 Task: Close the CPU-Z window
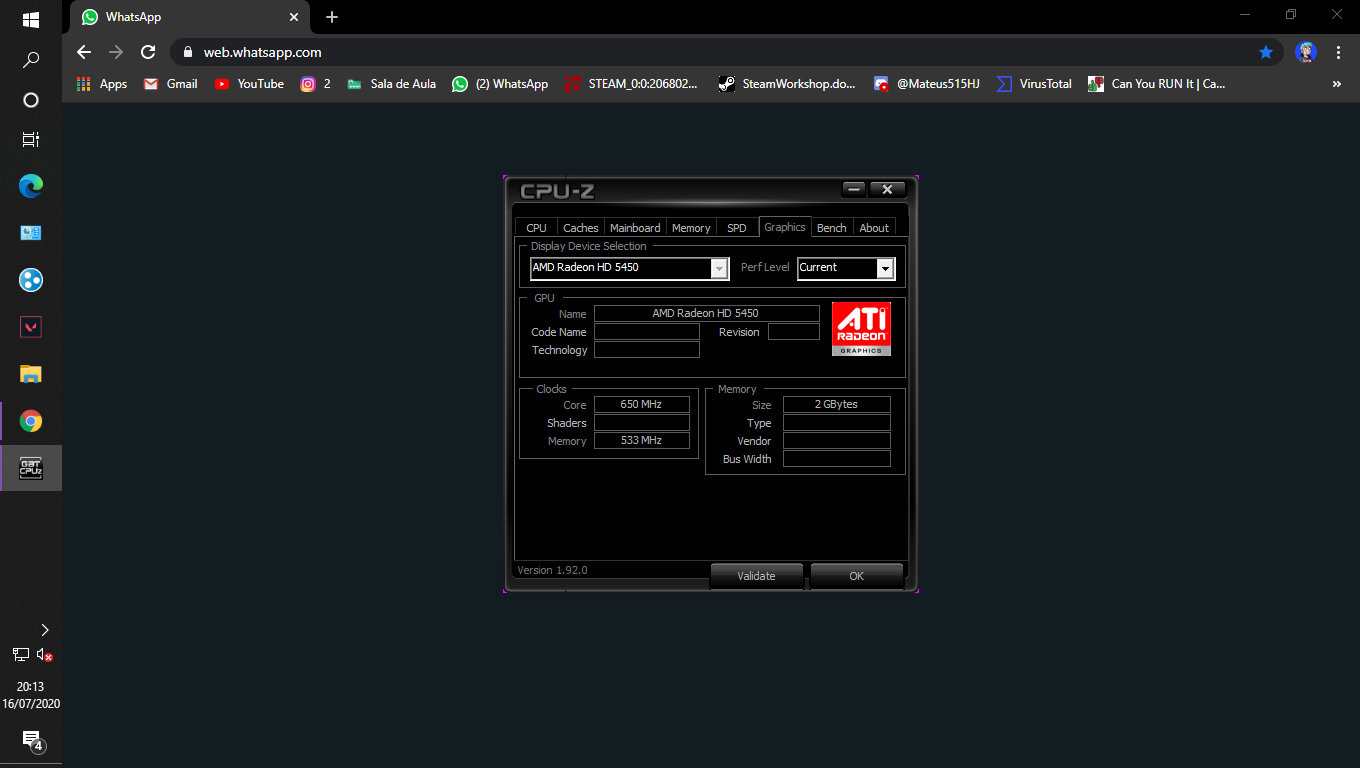coord(887,189)
